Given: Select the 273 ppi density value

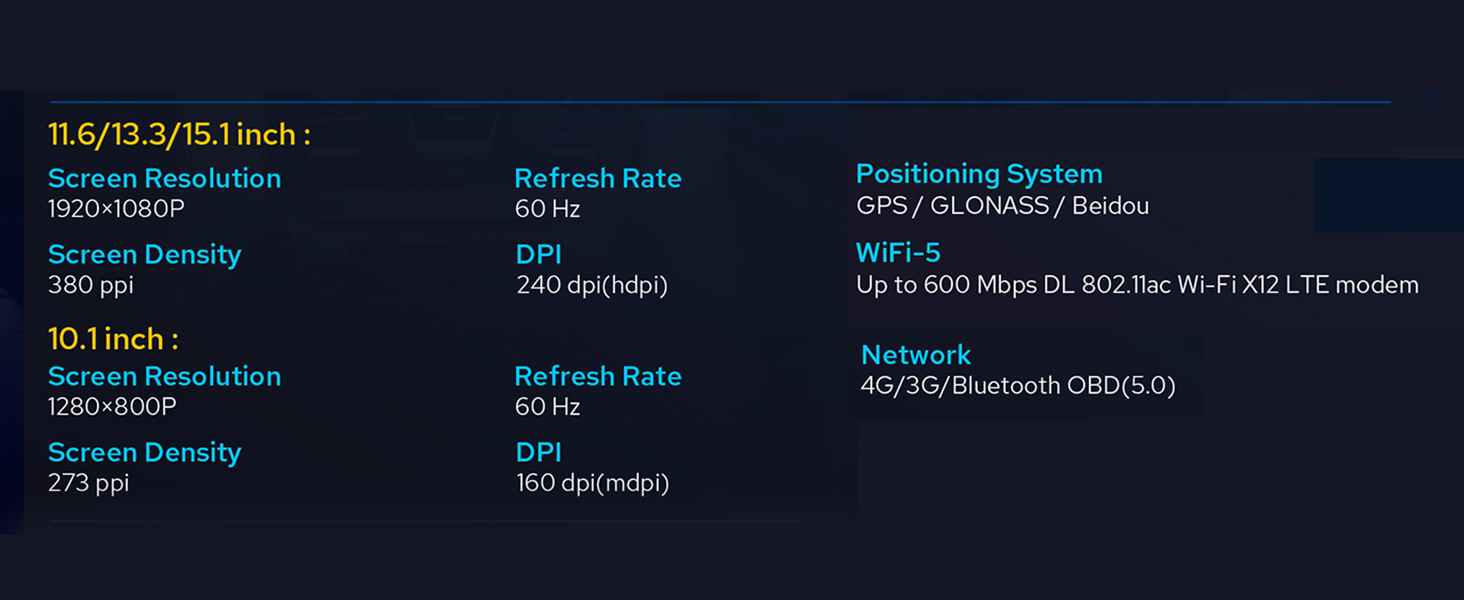Looking at the screenshot, I should coord(89,483).
